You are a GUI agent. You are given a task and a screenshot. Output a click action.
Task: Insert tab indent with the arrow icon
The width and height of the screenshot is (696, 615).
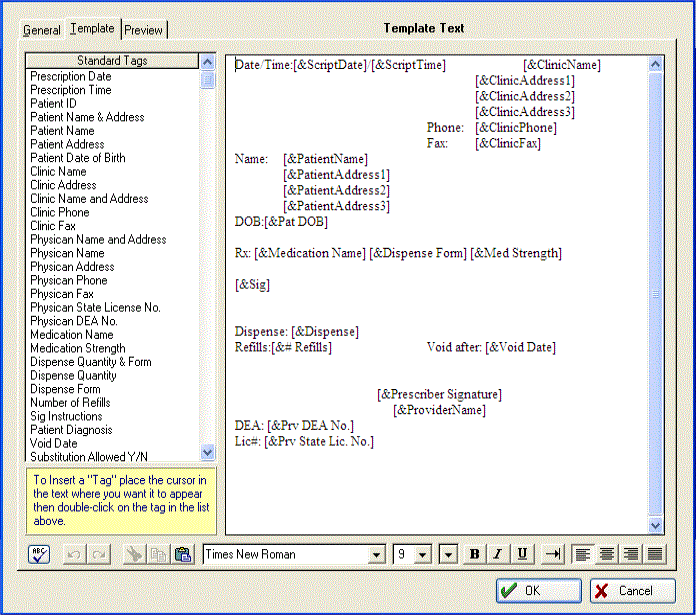(552, 554)
